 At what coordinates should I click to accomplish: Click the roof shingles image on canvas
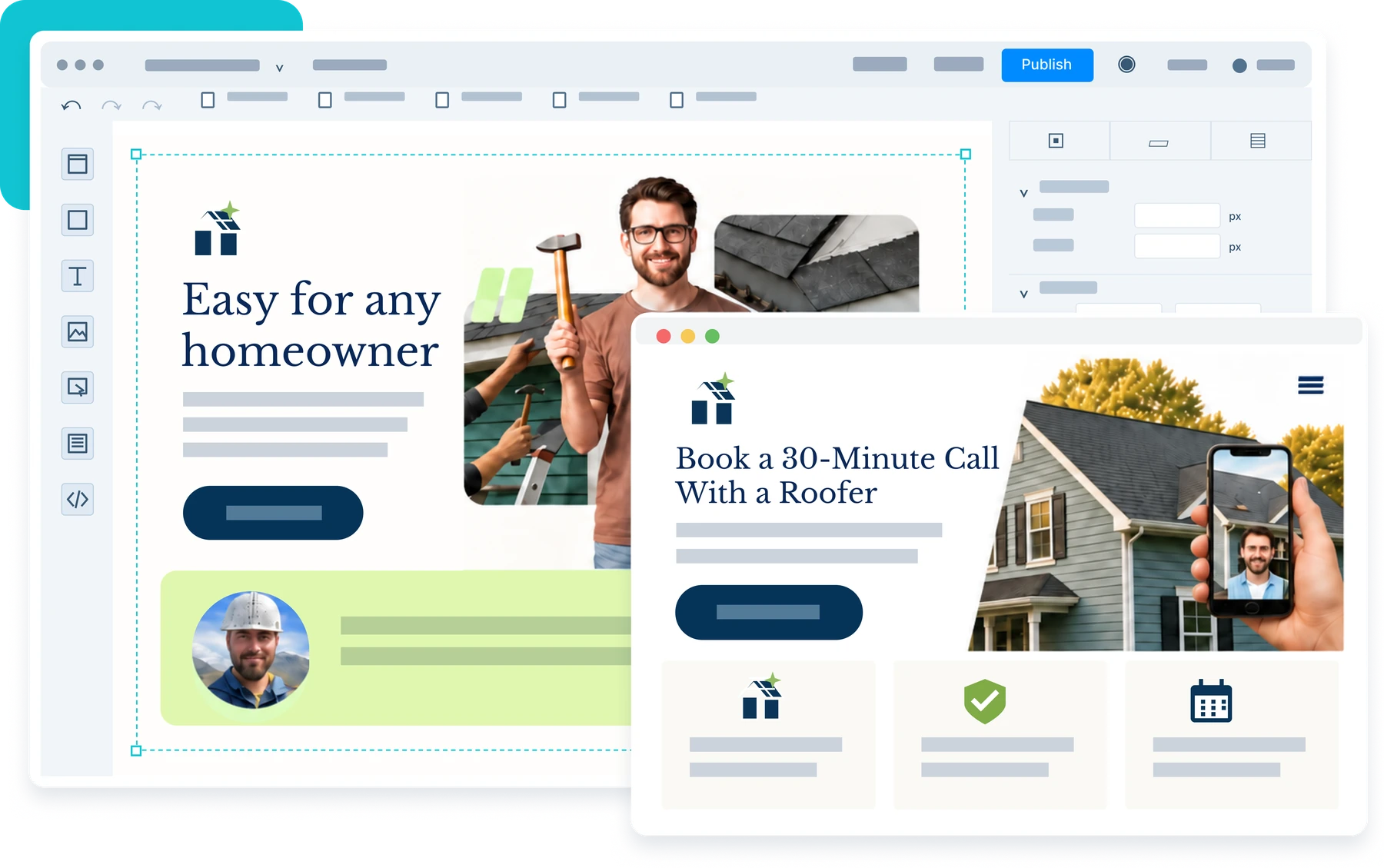click(817, 263)
